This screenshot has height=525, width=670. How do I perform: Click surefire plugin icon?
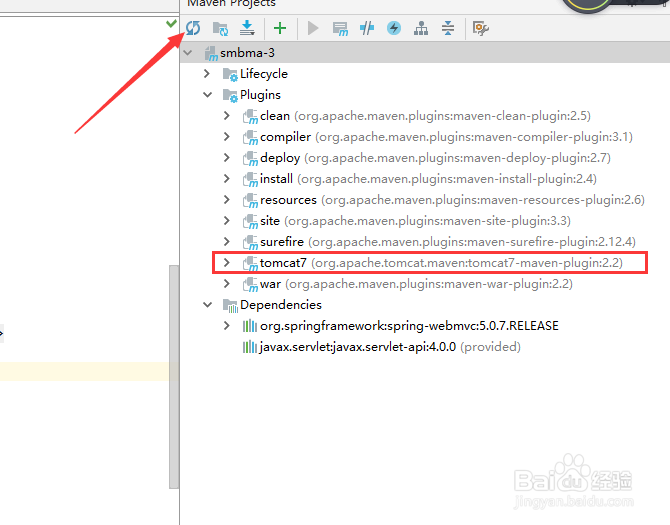pyautogui.click(x=250, y=243)
